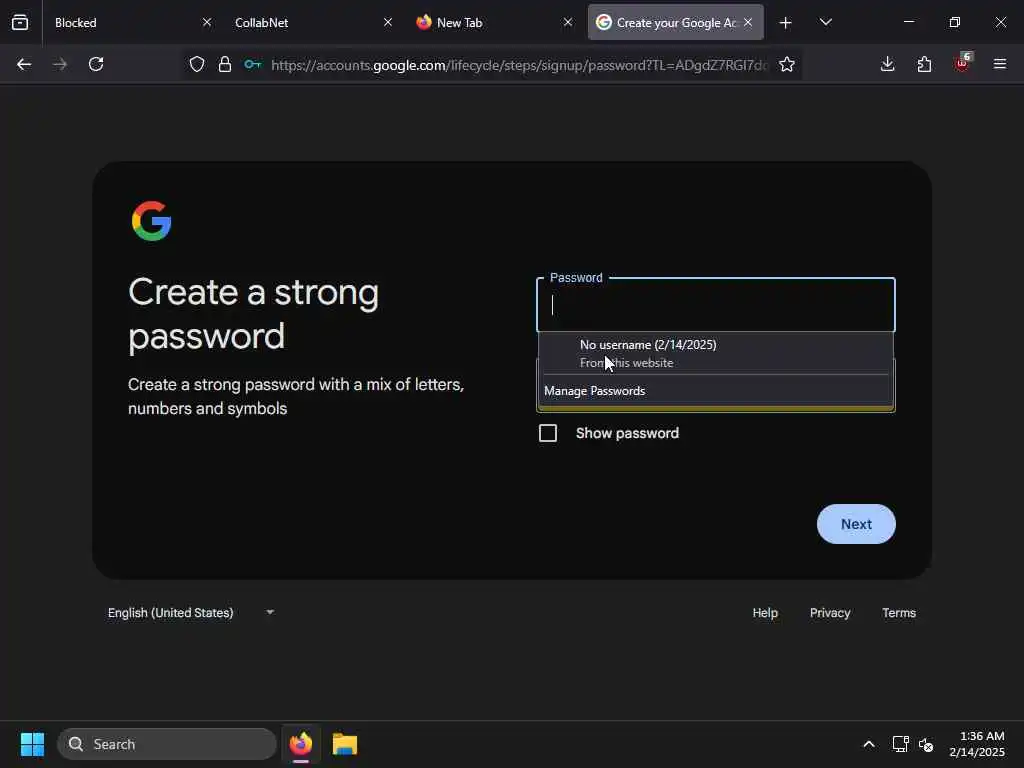Screen dimensions: 1024x768
Task: Go back one page
Action: pos(24,64)
